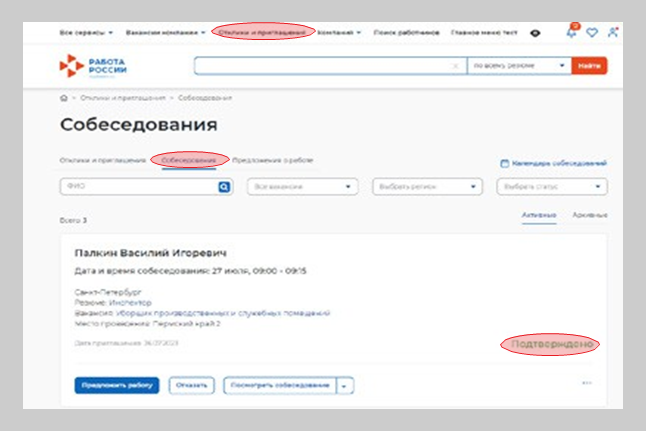Open favorites heart icon
This screenshot has width=646, height=431.
click(592, 32)
